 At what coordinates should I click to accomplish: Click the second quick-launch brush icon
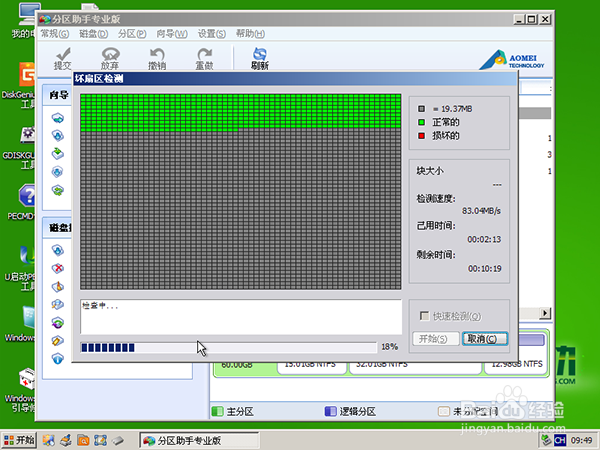pyautogui.click(x=66, y=440)
